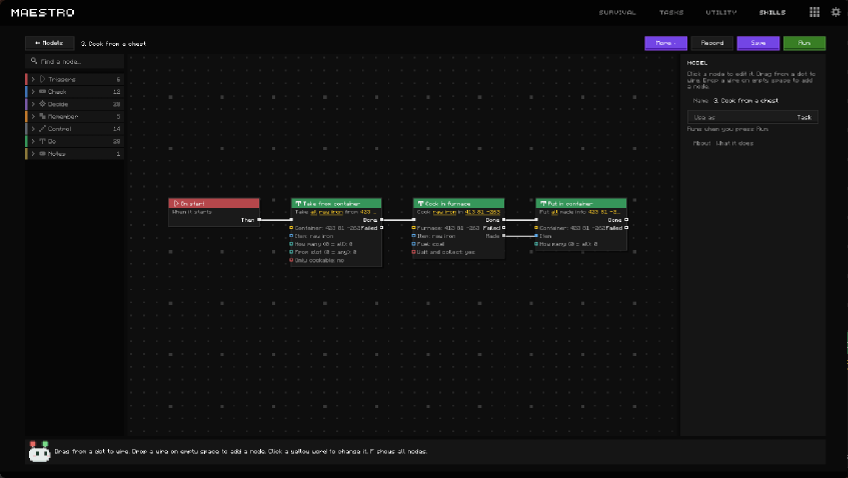Click yellow coordinates link in Cook in furnace
Viewport: 848px width, 478px height.
[x=482, y=212]
